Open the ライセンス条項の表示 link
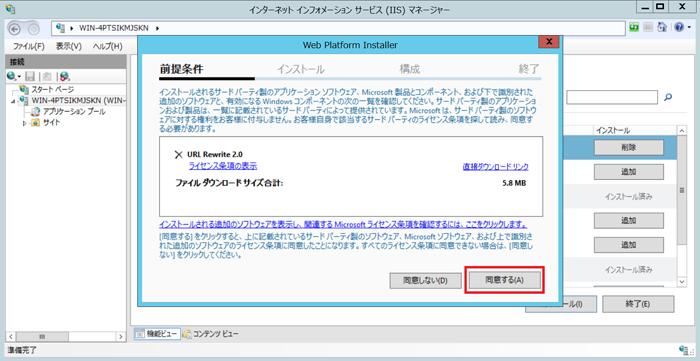Screen dimensions: 700x361 tap(223, 166)
